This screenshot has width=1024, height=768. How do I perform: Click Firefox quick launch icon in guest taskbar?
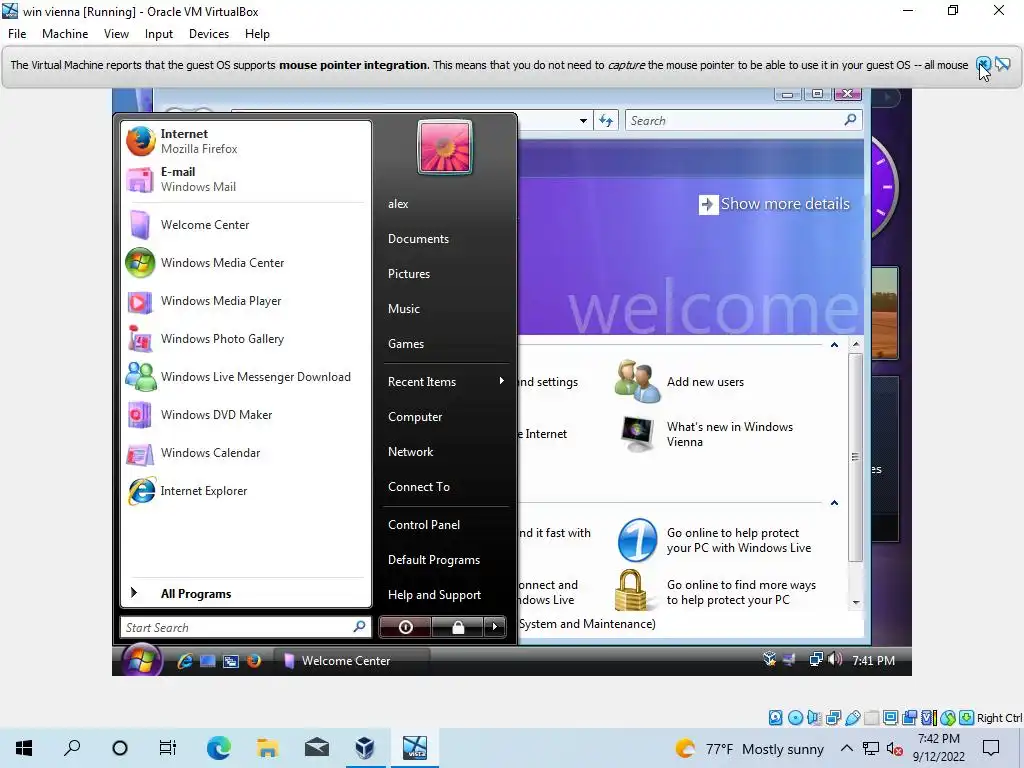click(x=253, y=661)
